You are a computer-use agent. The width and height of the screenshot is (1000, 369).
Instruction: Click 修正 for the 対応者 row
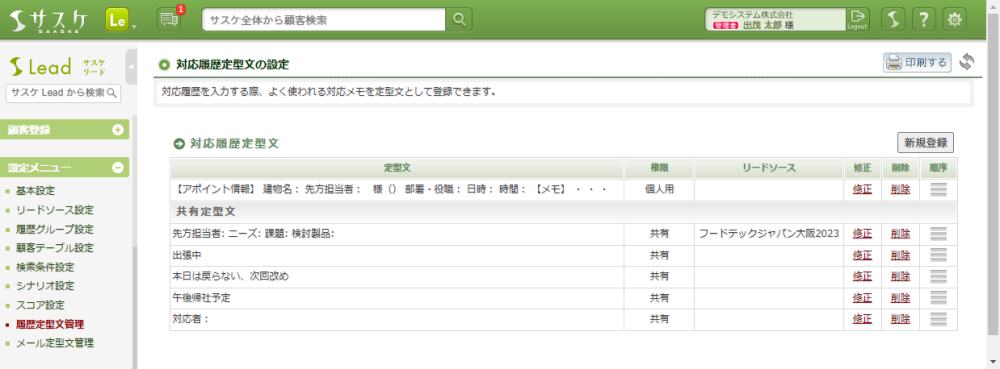pyautogui.click(x=862, y=319)
